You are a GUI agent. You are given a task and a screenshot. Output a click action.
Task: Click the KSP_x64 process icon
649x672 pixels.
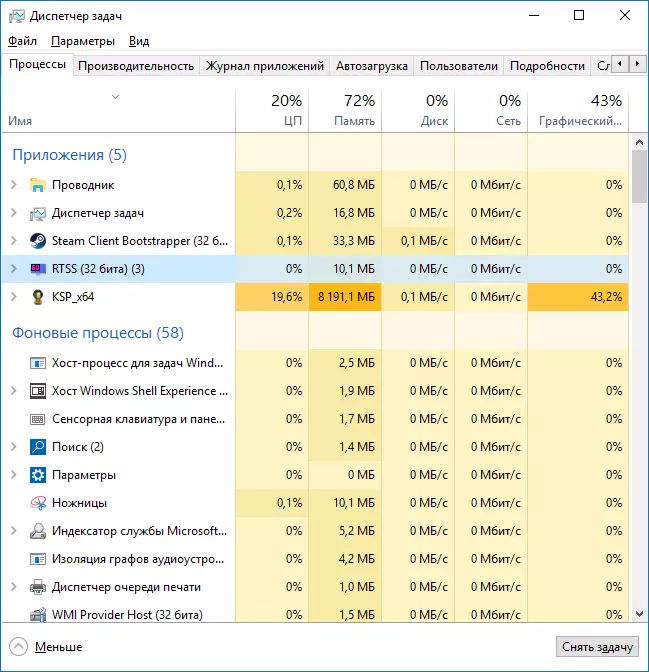click(38, 297)
